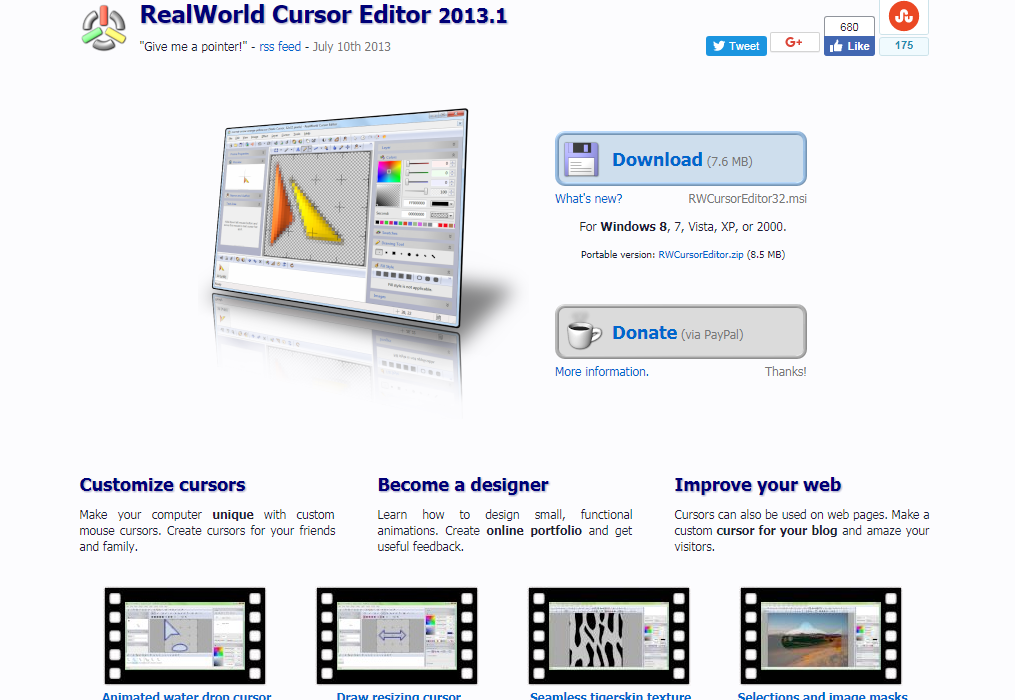The width and height of the screenshot is (1015, 700).
Task: Click the 680 Facebook like count
Action: tap(849, 27)
